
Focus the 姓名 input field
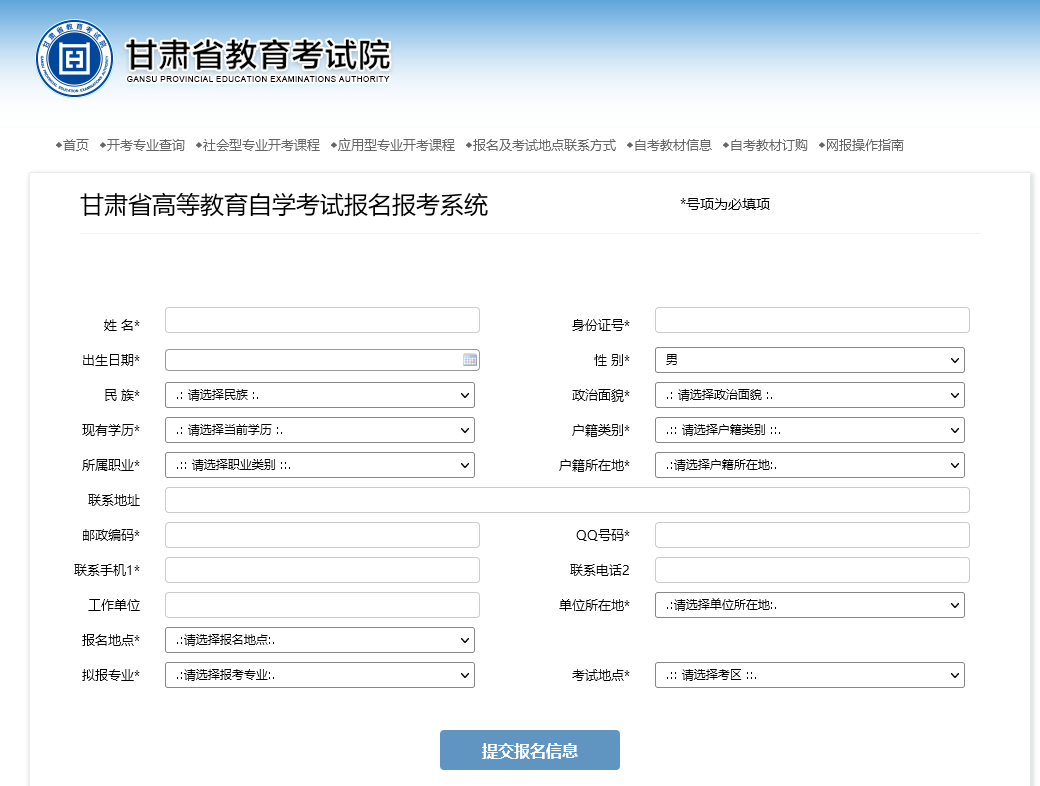pyautogui.click(x=322, y=320)
